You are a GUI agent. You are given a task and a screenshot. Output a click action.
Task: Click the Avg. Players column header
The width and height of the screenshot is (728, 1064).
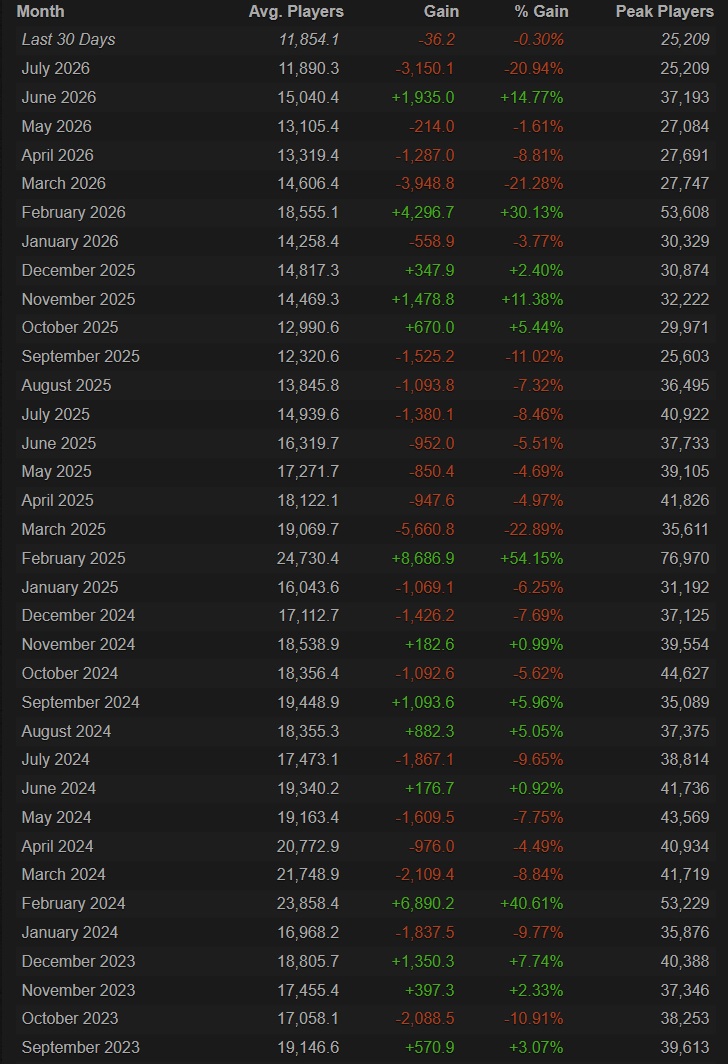296,12
